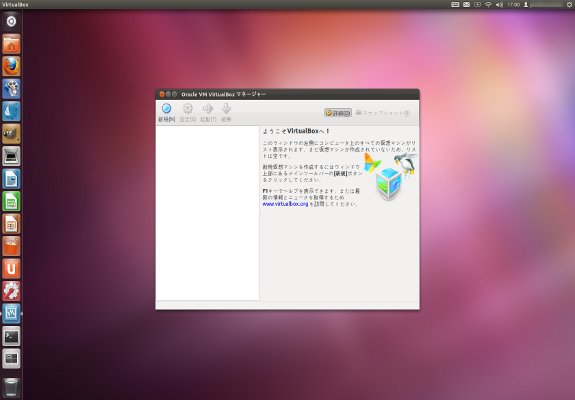Screen dimensions: 575x400
Task: Close the Oracle VM VirtualBox Manager window
Action: [x=162, y=94]
